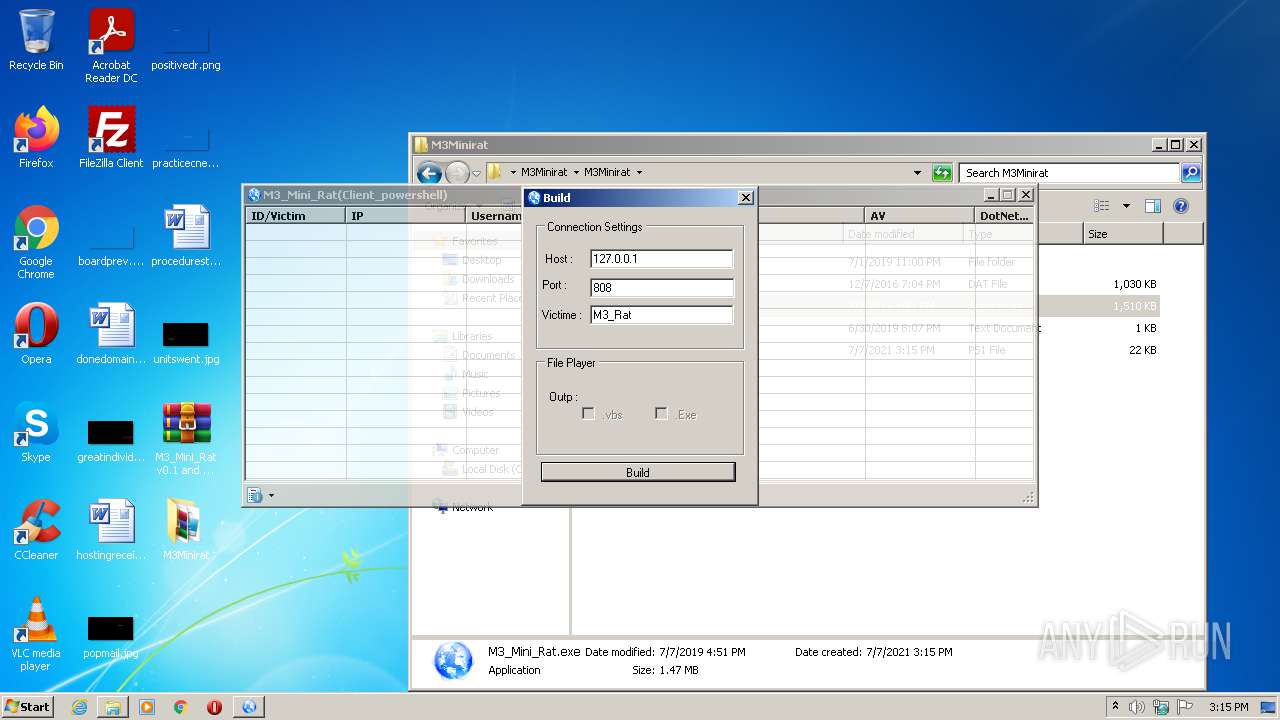Launch Firefox from desktop

36,138
